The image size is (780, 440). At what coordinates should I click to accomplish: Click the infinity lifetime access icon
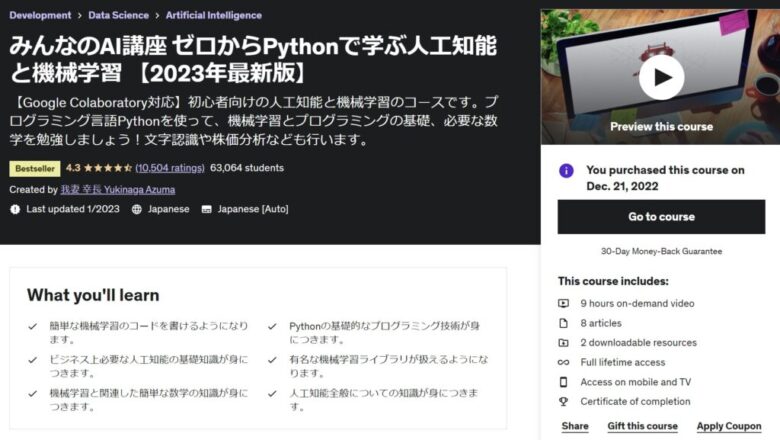point(563,362)
